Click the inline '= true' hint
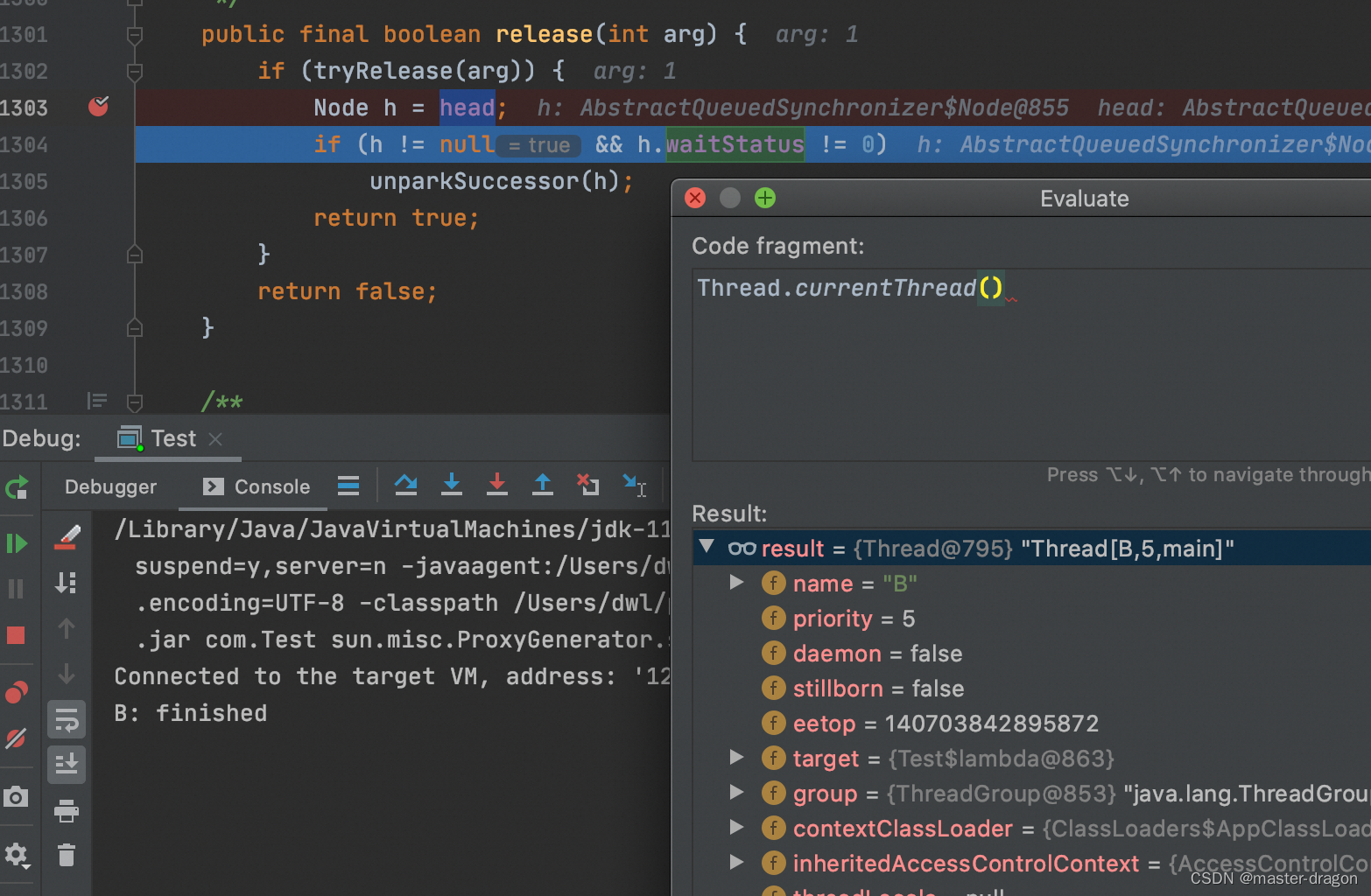 (539, 145)
